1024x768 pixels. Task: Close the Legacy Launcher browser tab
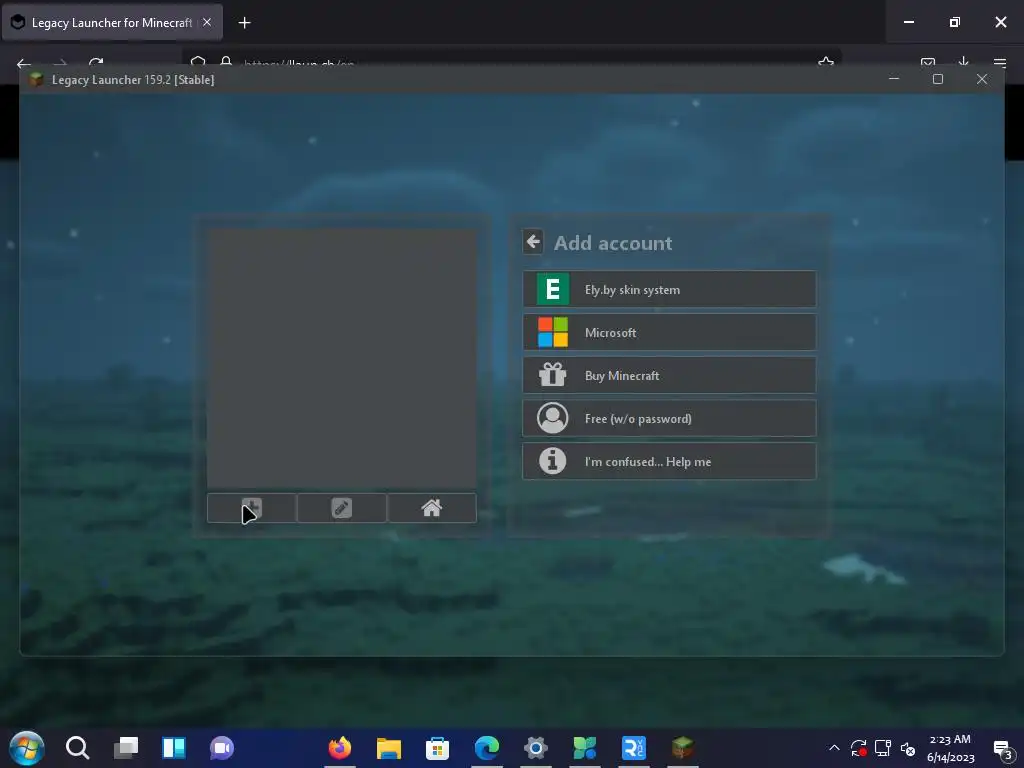(x=207, y=22)
